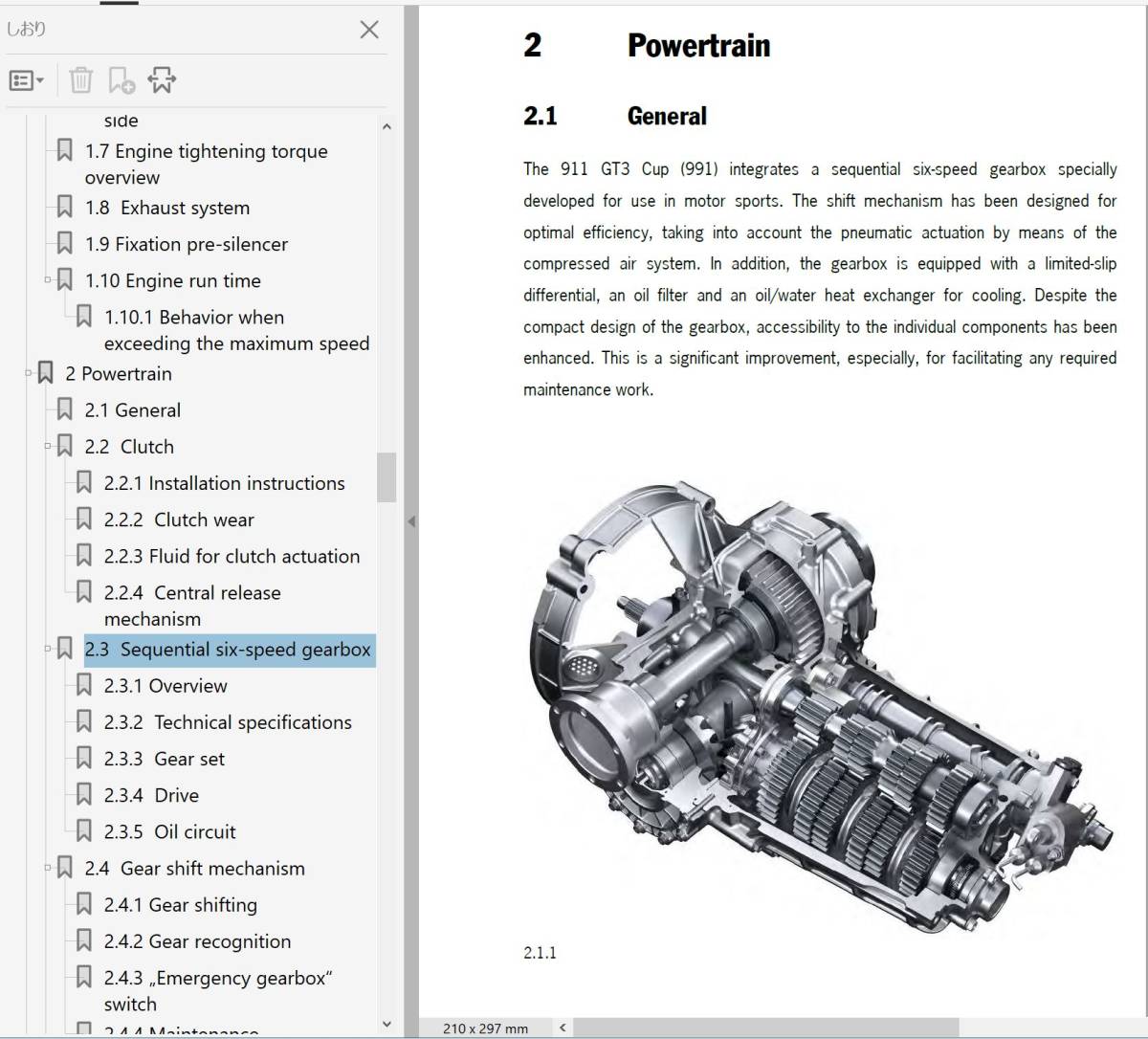Click the bookmarks panel vertical scrollbar thumb

point(386,477)
